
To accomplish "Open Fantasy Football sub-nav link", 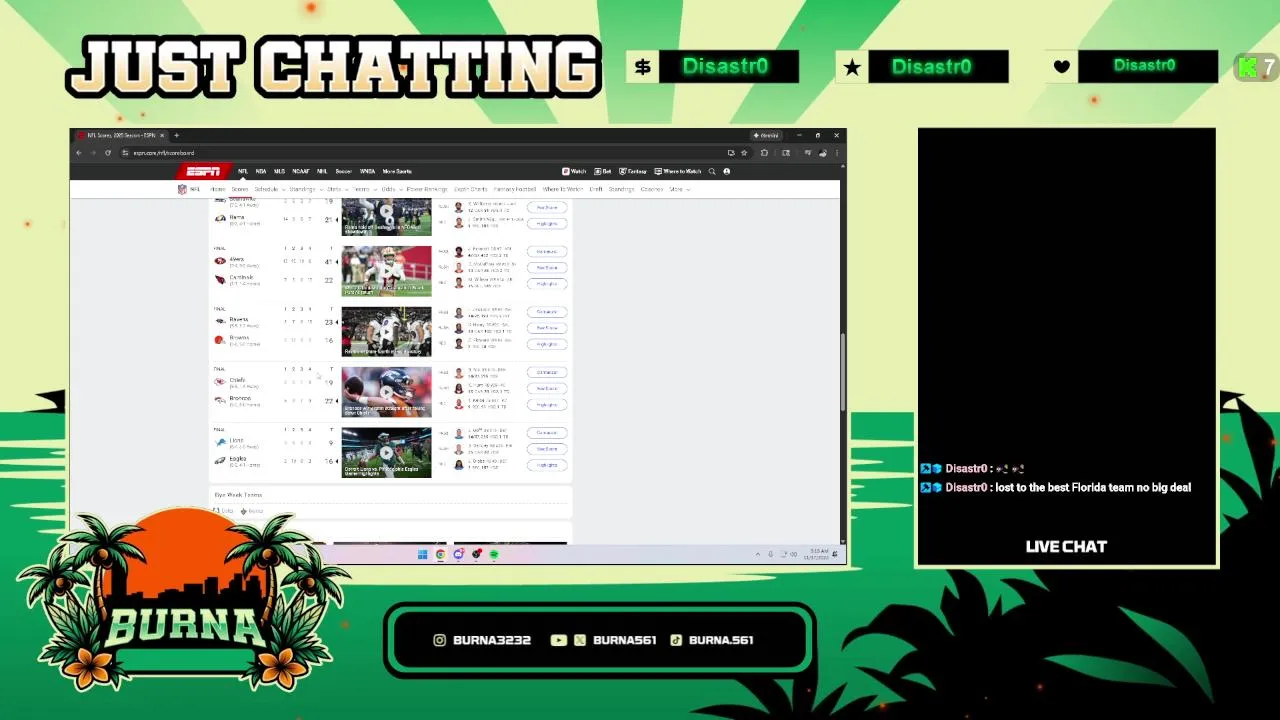I will [515, 189].
